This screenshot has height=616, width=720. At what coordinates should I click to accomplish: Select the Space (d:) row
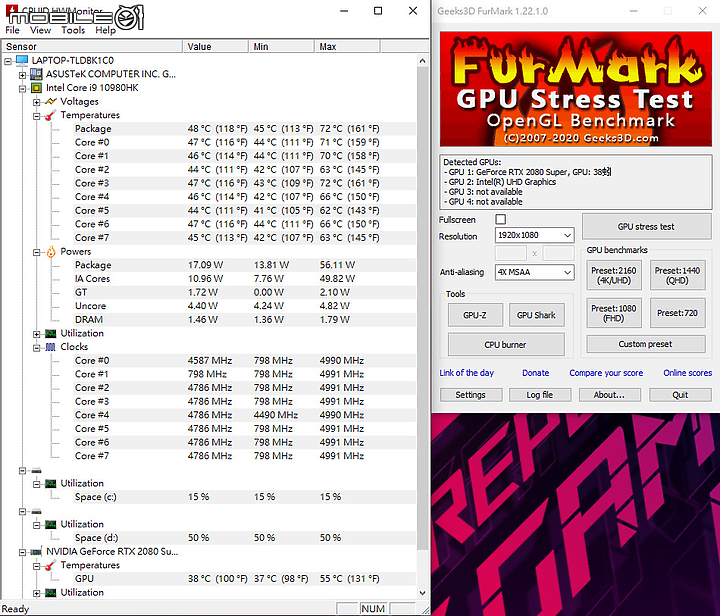click(x=245, y=538)
